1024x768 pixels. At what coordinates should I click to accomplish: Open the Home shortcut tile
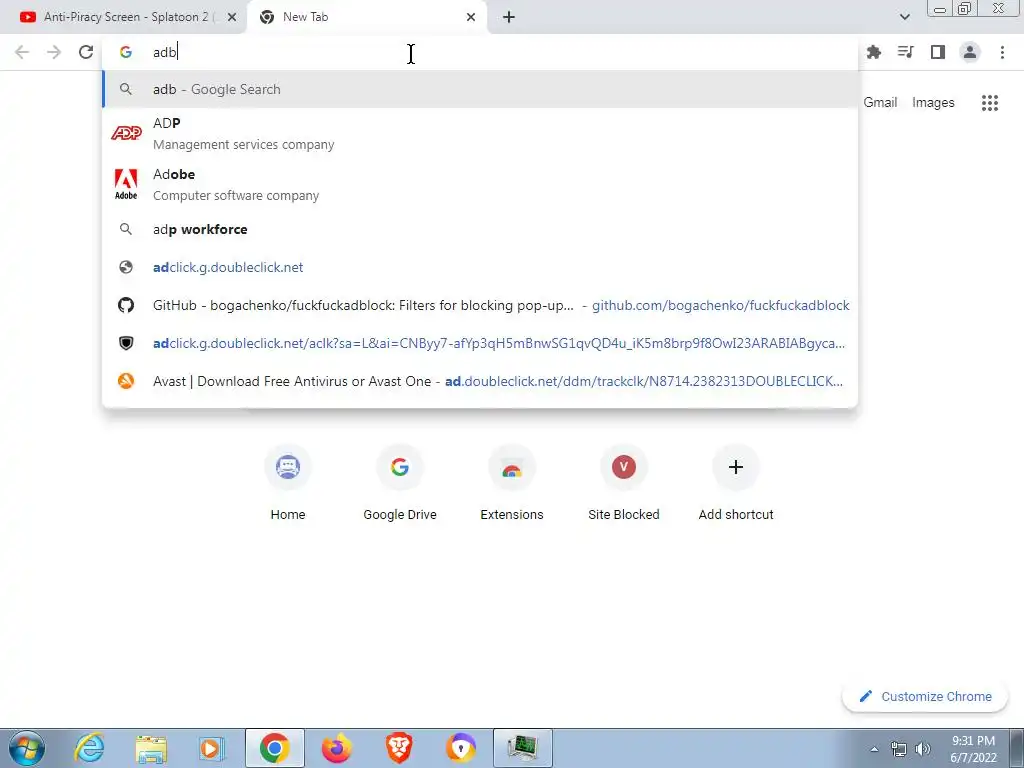coord(288,483)
